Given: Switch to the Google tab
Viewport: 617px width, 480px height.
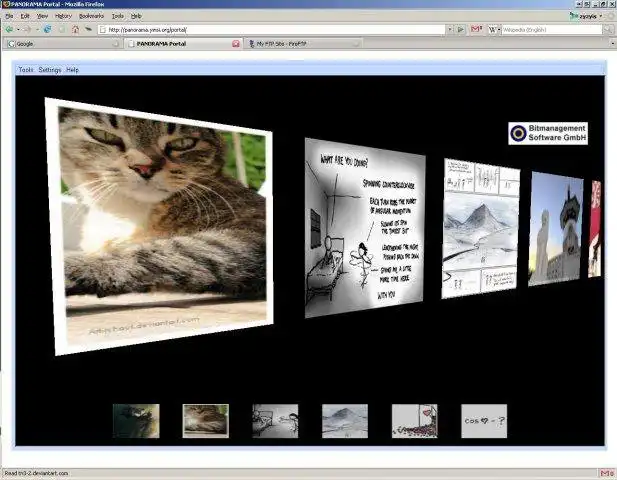Looking at the screenshot, I should tap(61, 44).
